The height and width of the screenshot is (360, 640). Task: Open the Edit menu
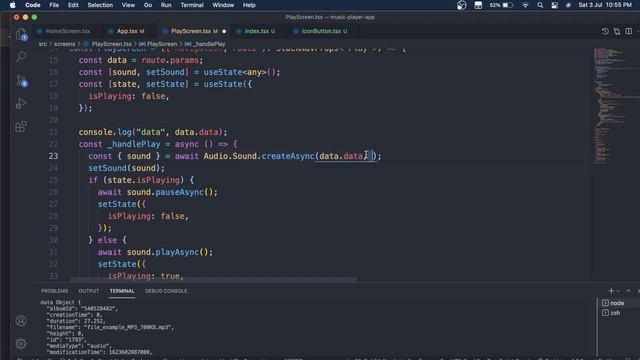coord(73,5)
